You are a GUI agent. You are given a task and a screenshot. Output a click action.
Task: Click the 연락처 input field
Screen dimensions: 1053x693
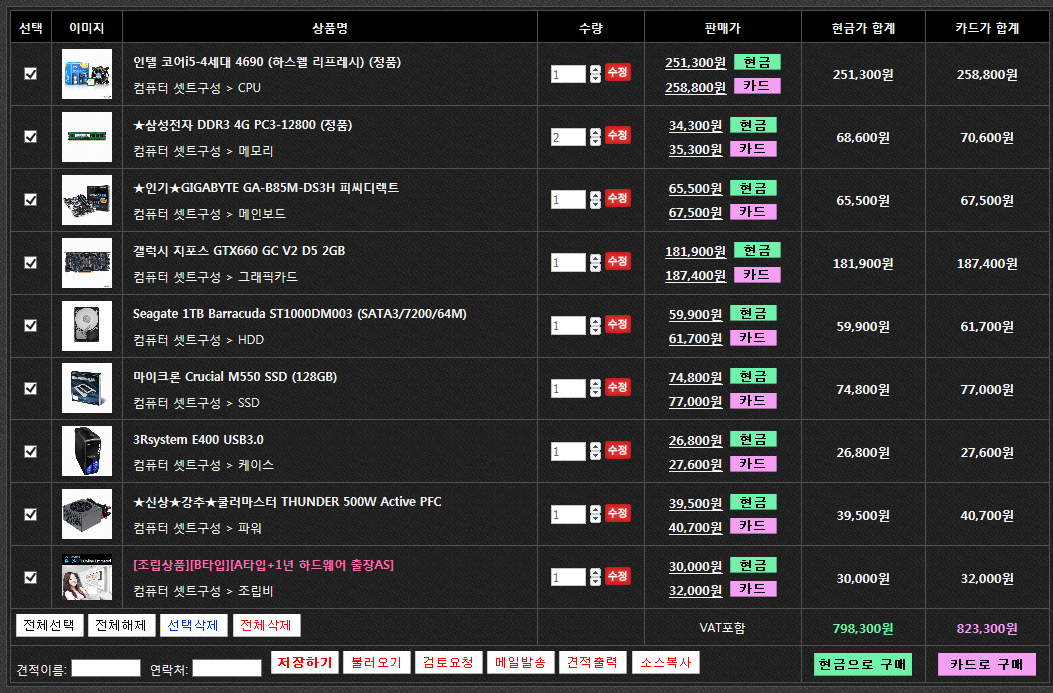point(227,668)
